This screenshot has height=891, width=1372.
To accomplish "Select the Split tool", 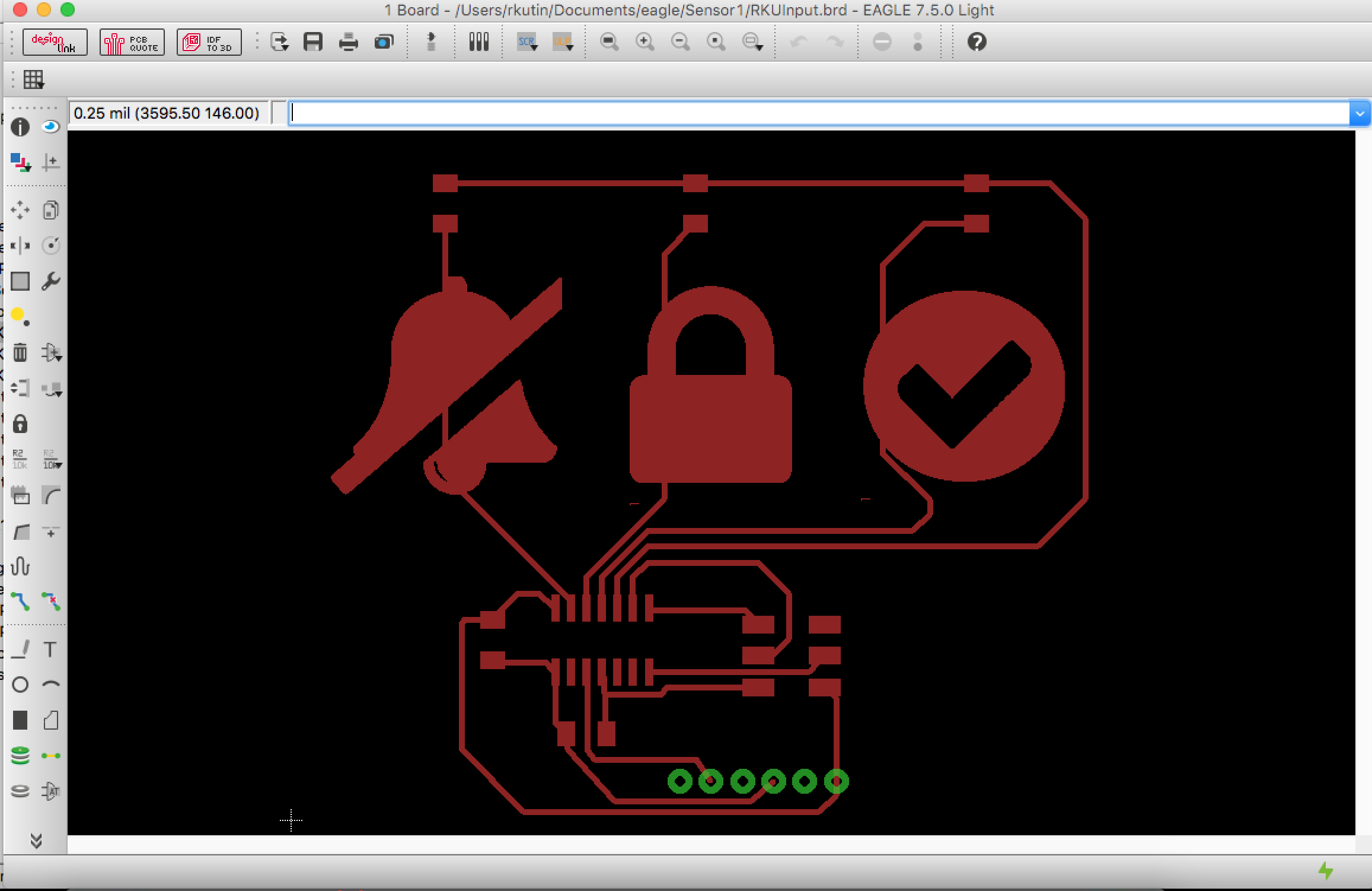I will point(20,532).
